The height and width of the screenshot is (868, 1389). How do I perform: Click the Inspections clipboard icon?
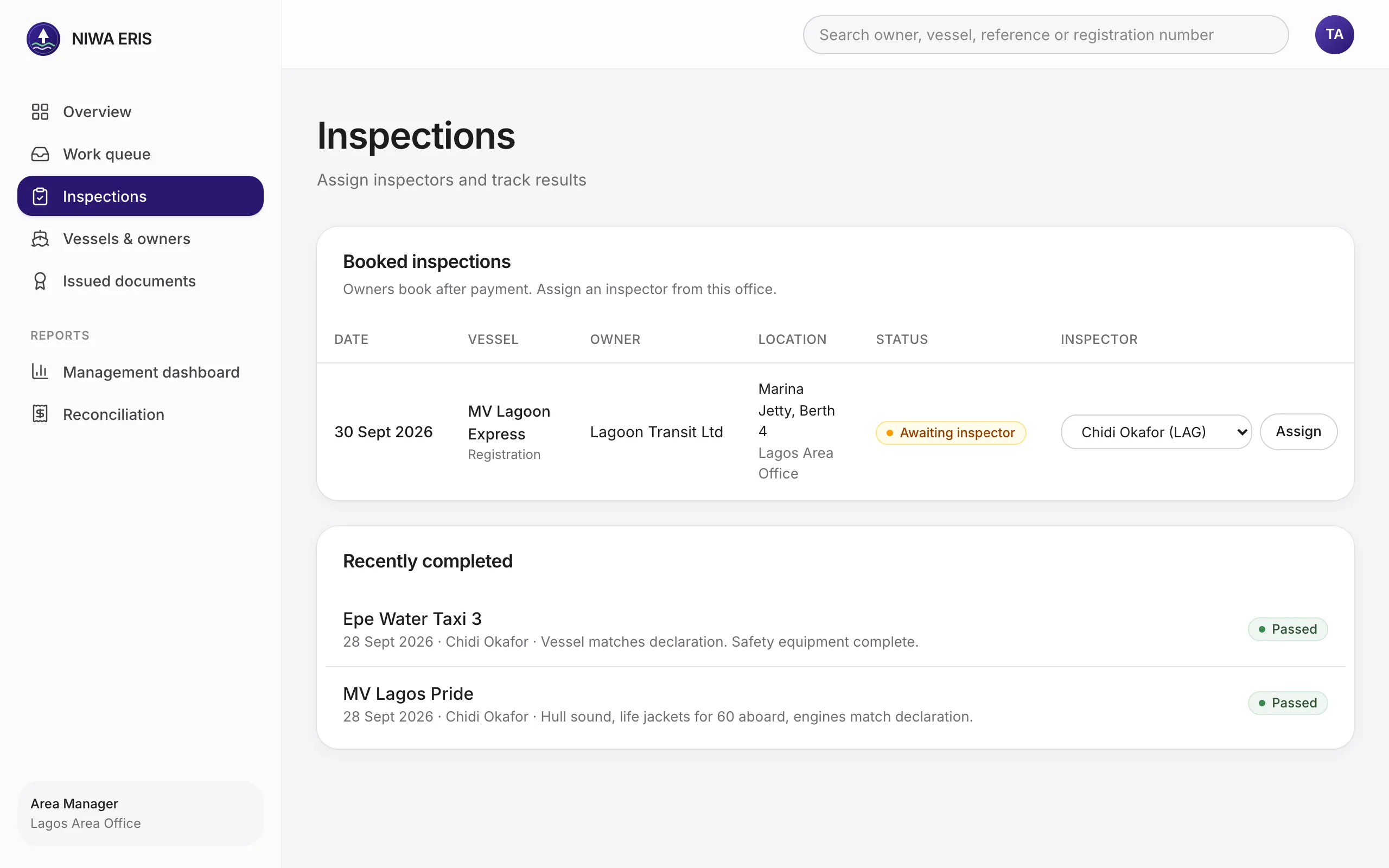pos(40,196)
